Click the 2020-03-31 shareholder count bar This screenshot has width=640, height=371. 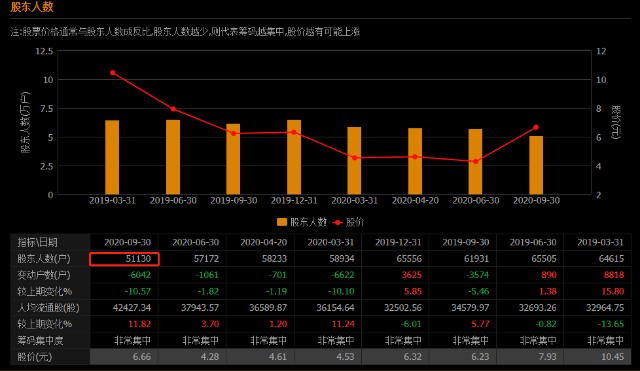point(354,161)
